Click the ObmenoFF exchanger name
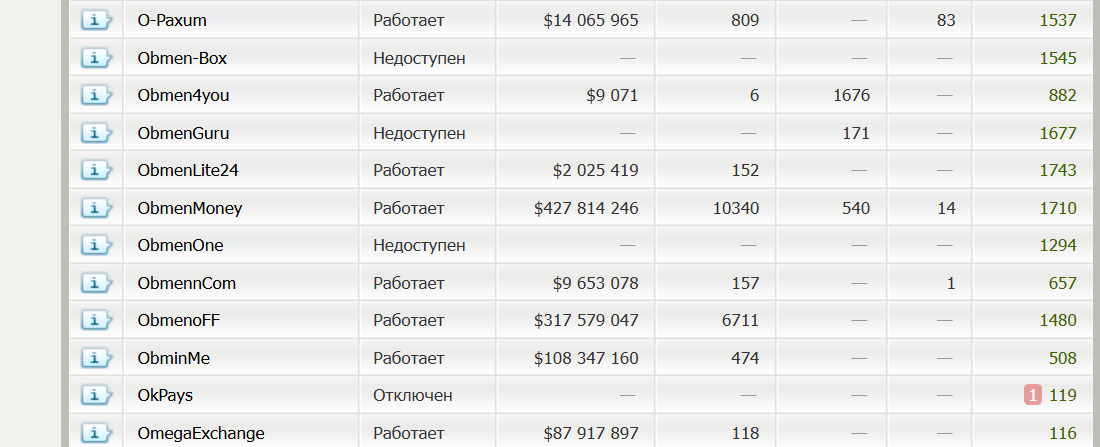The width and height of the screenshot is (1100, 447). pyautogui.click(x=180, y=320)
